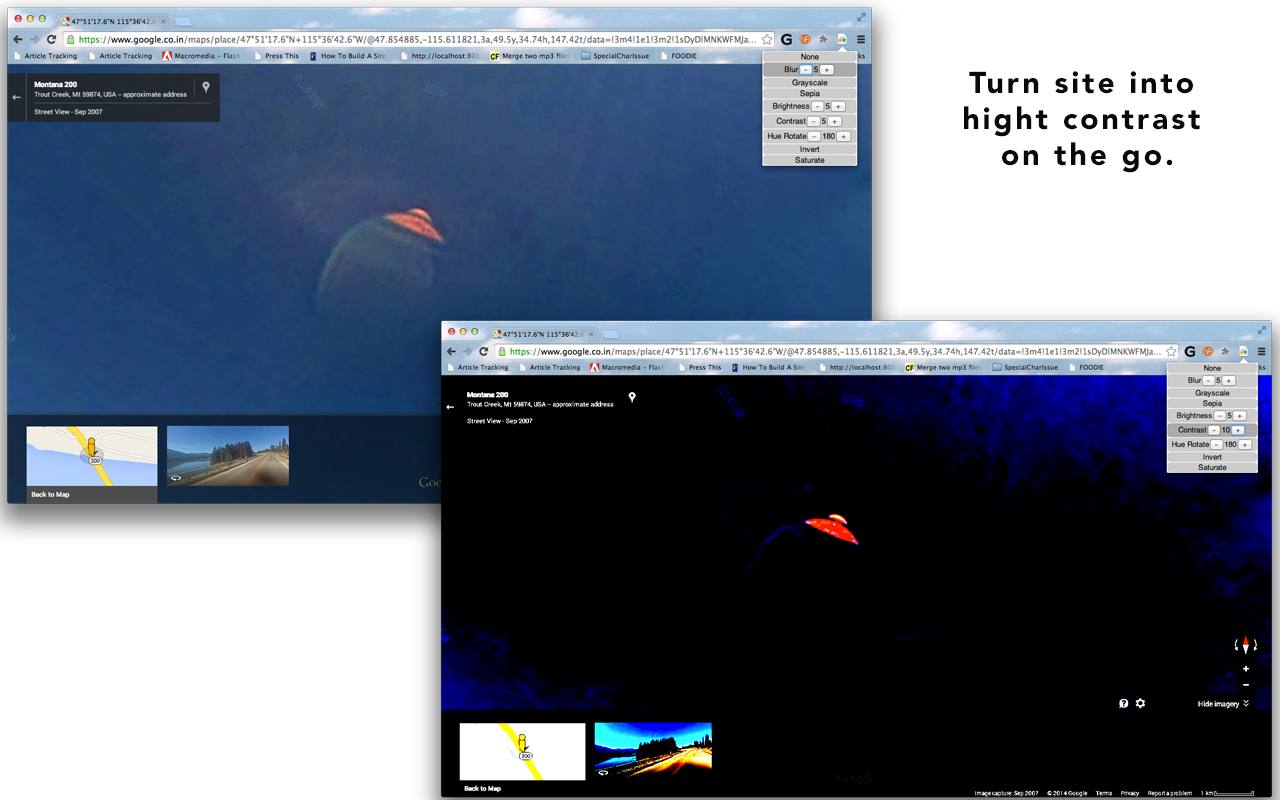Viewport: 1280px width, 800px height.
Task: Open the Terms link at the bottom
Action: click(x=1104, y=793)
